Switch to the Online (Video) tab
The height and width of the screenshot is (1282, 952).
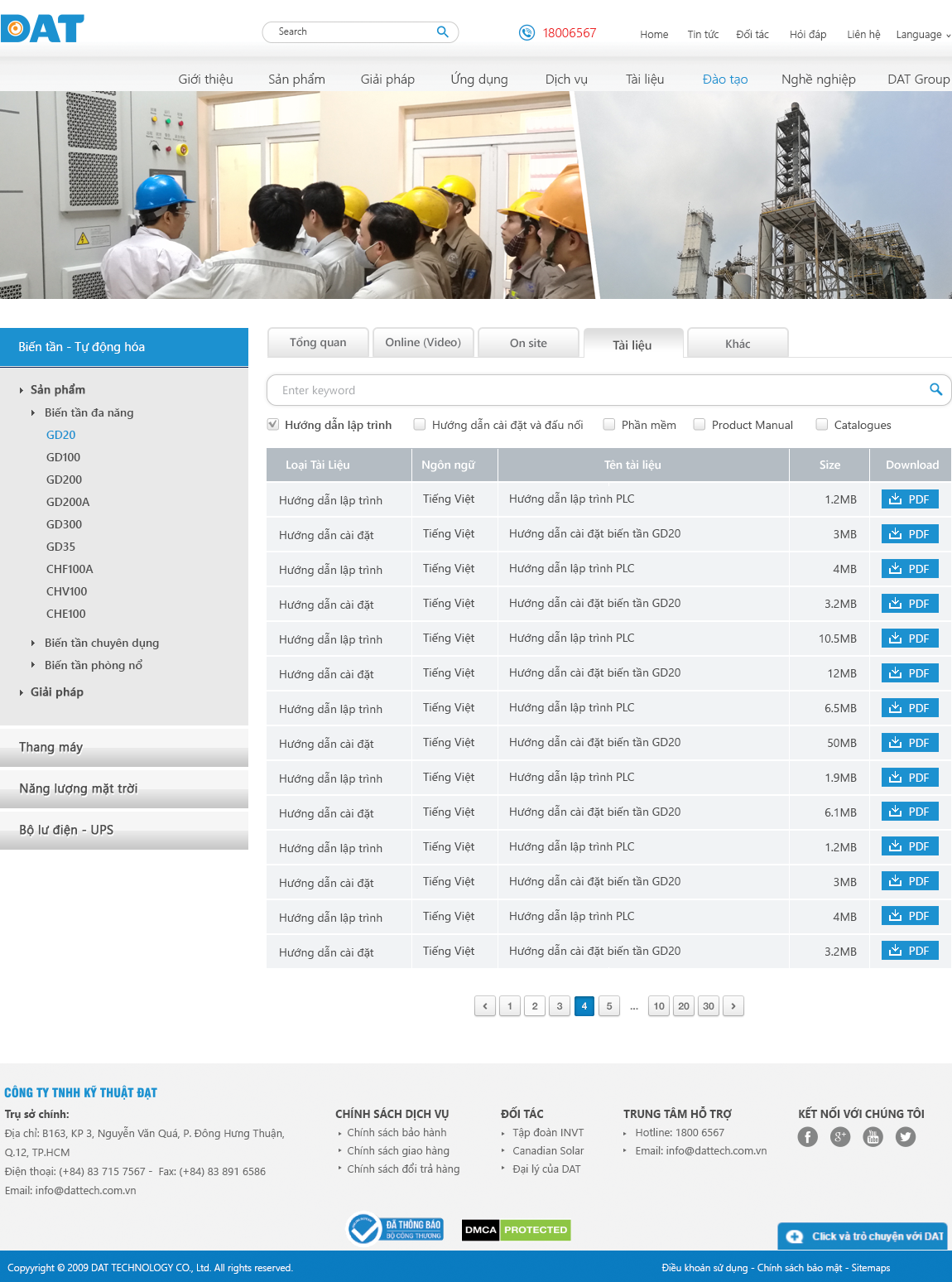423,343
